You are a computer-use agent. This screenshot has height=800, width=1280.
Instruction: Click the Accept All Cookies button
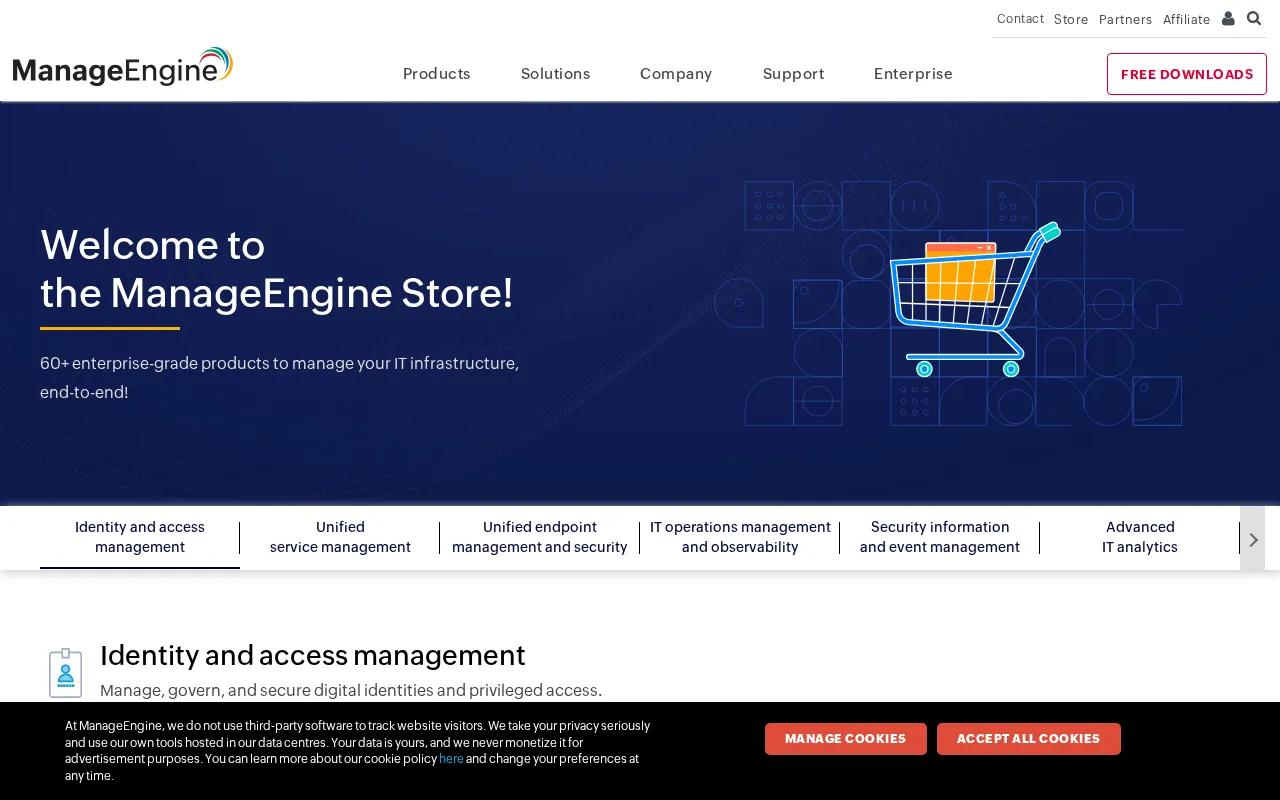point(1028,739)
